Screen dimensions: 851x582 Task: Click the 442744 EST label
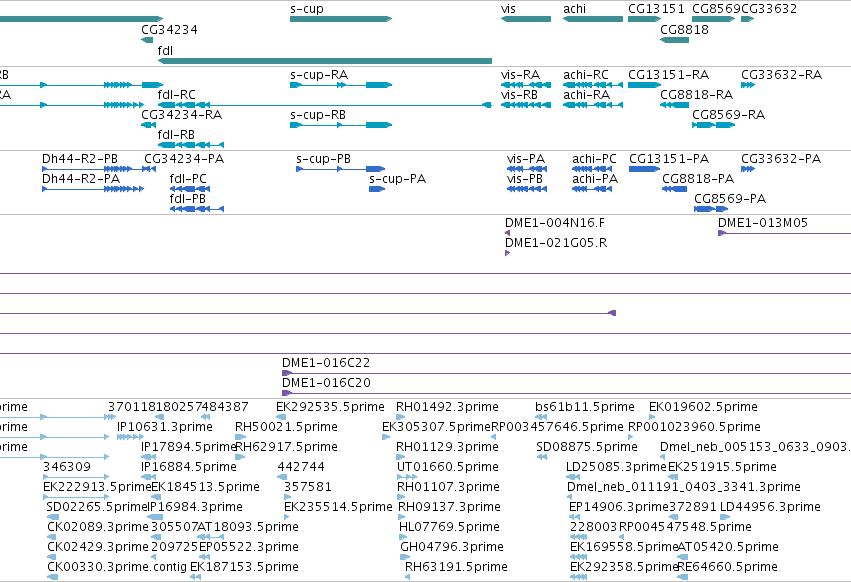click(301, 467)
